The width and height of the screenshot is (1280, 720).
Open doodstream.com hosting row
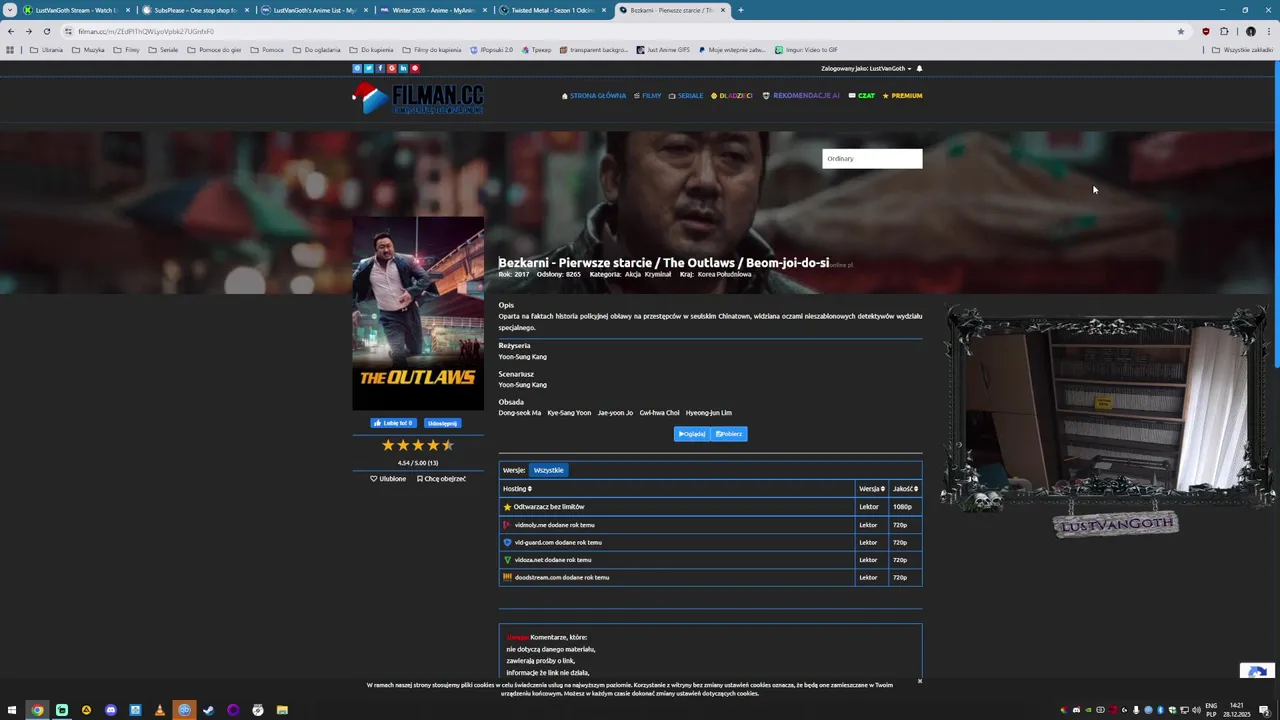710,577
